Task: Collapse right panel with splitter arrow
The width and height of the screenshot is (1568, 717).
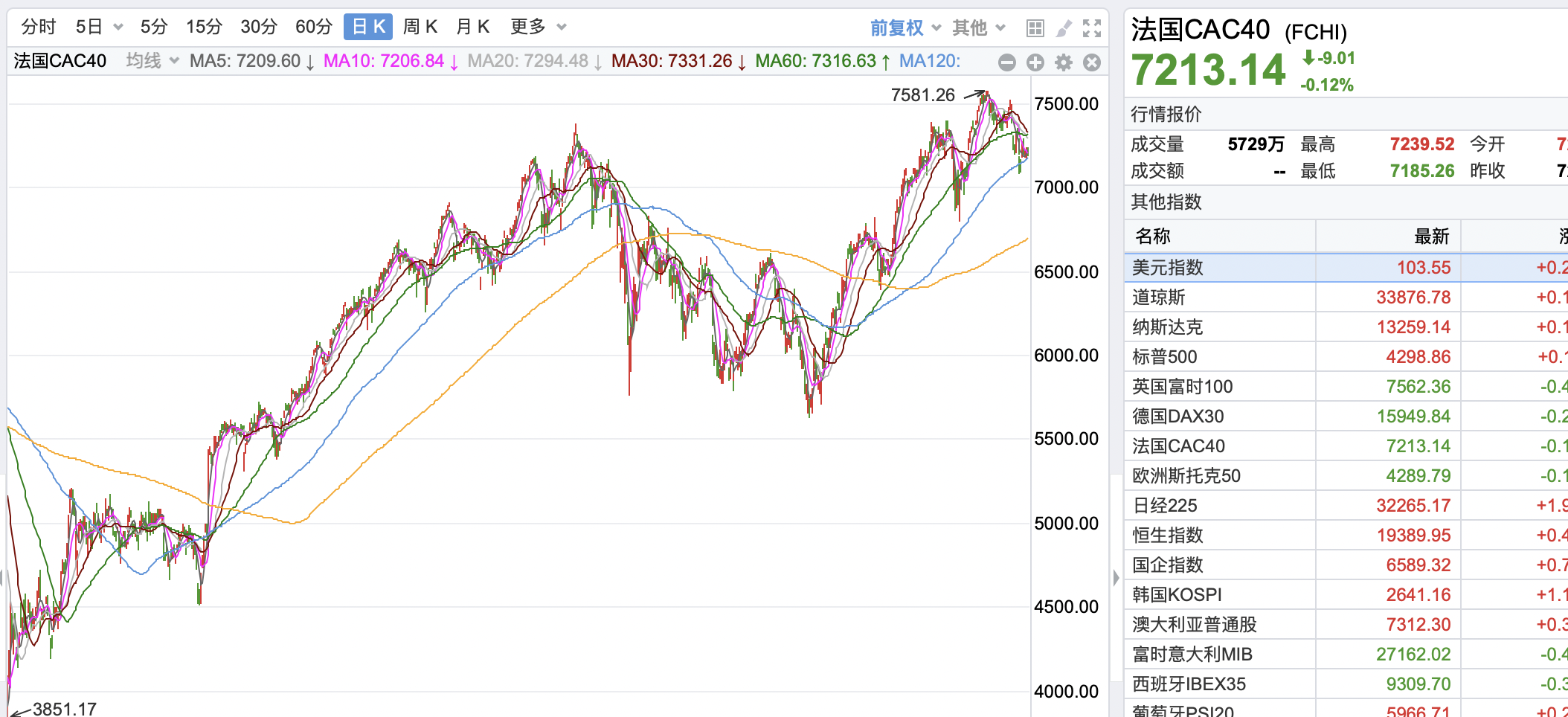Action: (1116, 577)
